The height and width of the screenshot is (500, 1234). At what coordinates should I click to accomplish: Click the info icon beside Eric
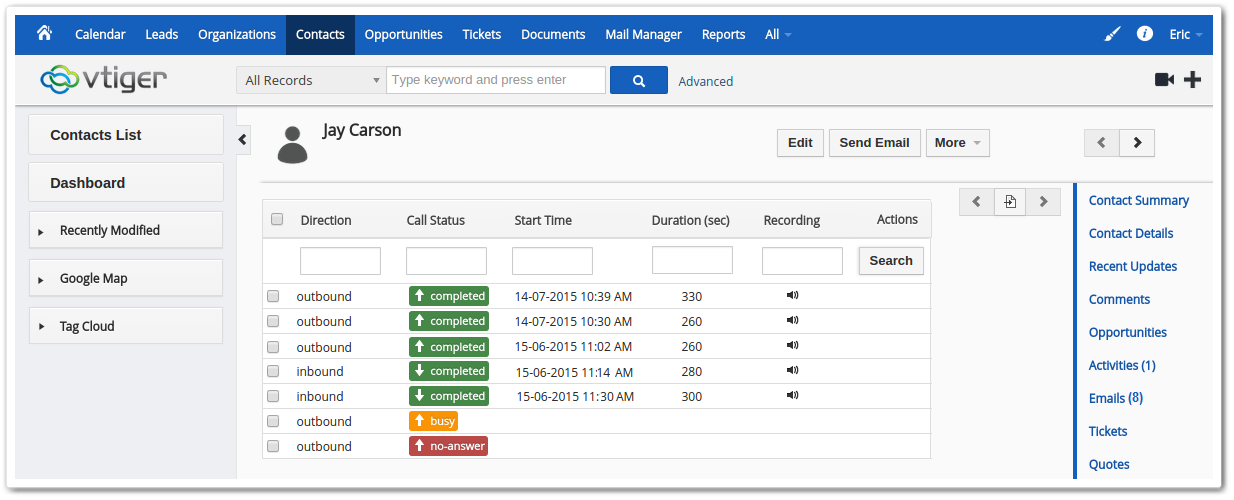pos(1145,34)
